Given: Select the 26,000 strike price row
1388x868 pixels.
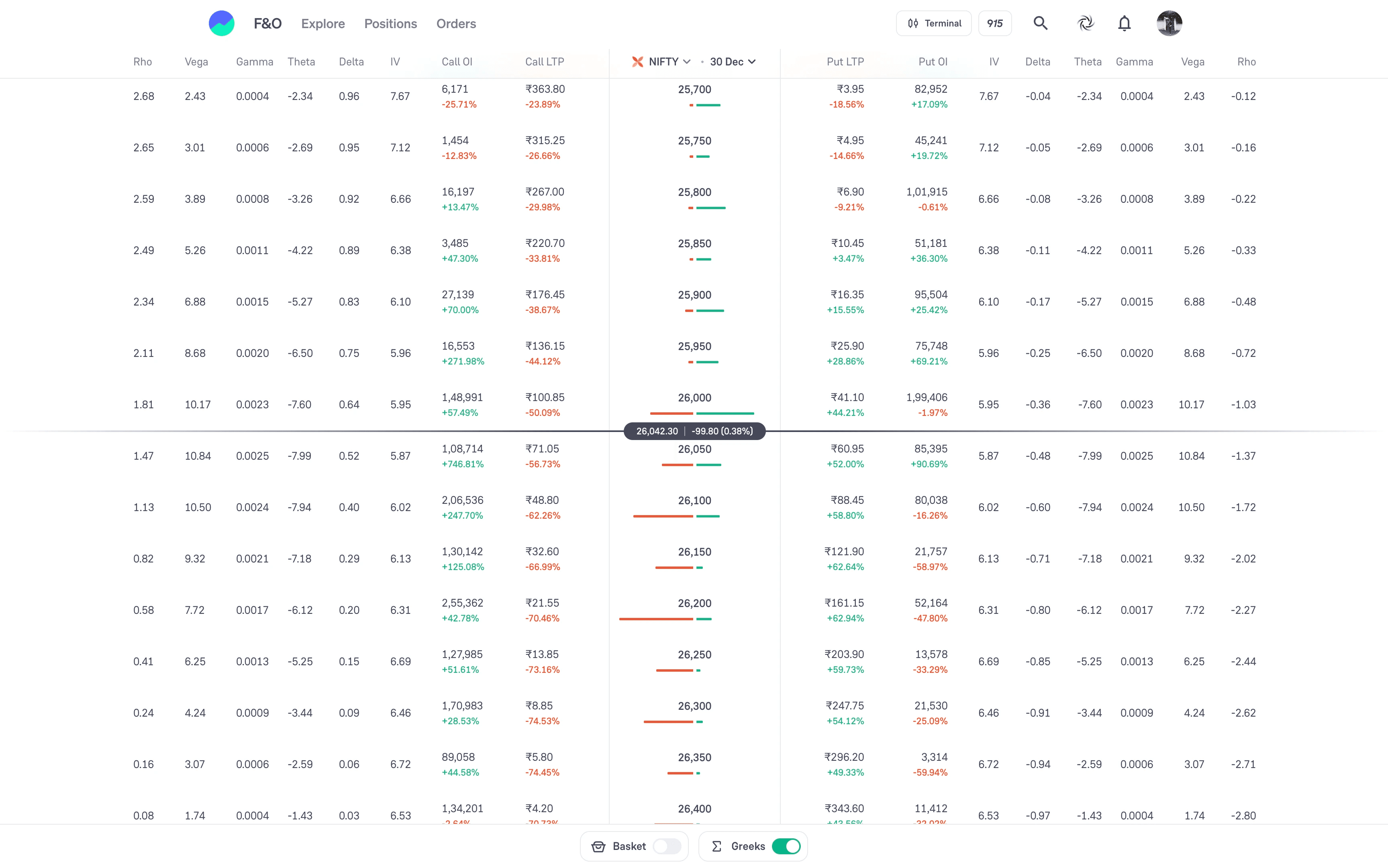Looking at the screenshot, I should coord(694,398).
